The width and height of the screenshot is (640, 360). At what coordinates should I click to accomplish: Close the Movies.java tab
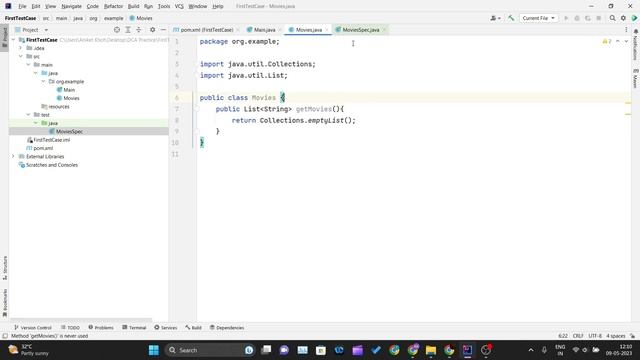[327, 30]
